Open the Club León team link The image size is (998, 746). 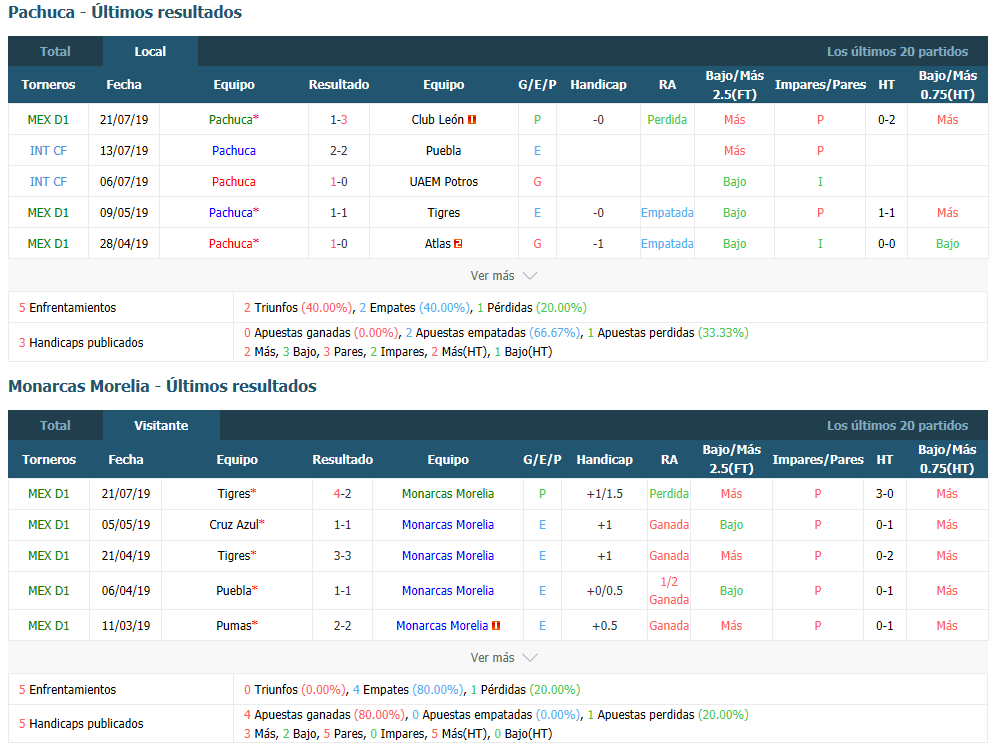click(437, 120)
